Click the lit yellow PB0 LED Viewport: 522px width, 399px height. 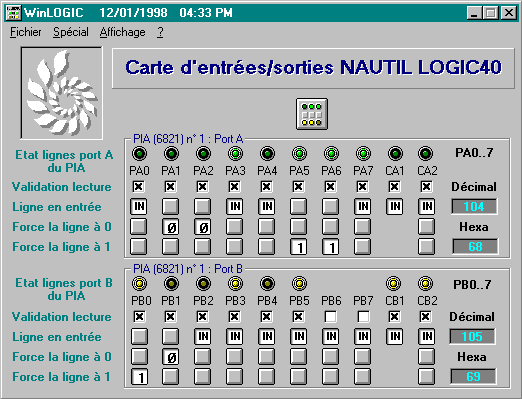point(139,283)
